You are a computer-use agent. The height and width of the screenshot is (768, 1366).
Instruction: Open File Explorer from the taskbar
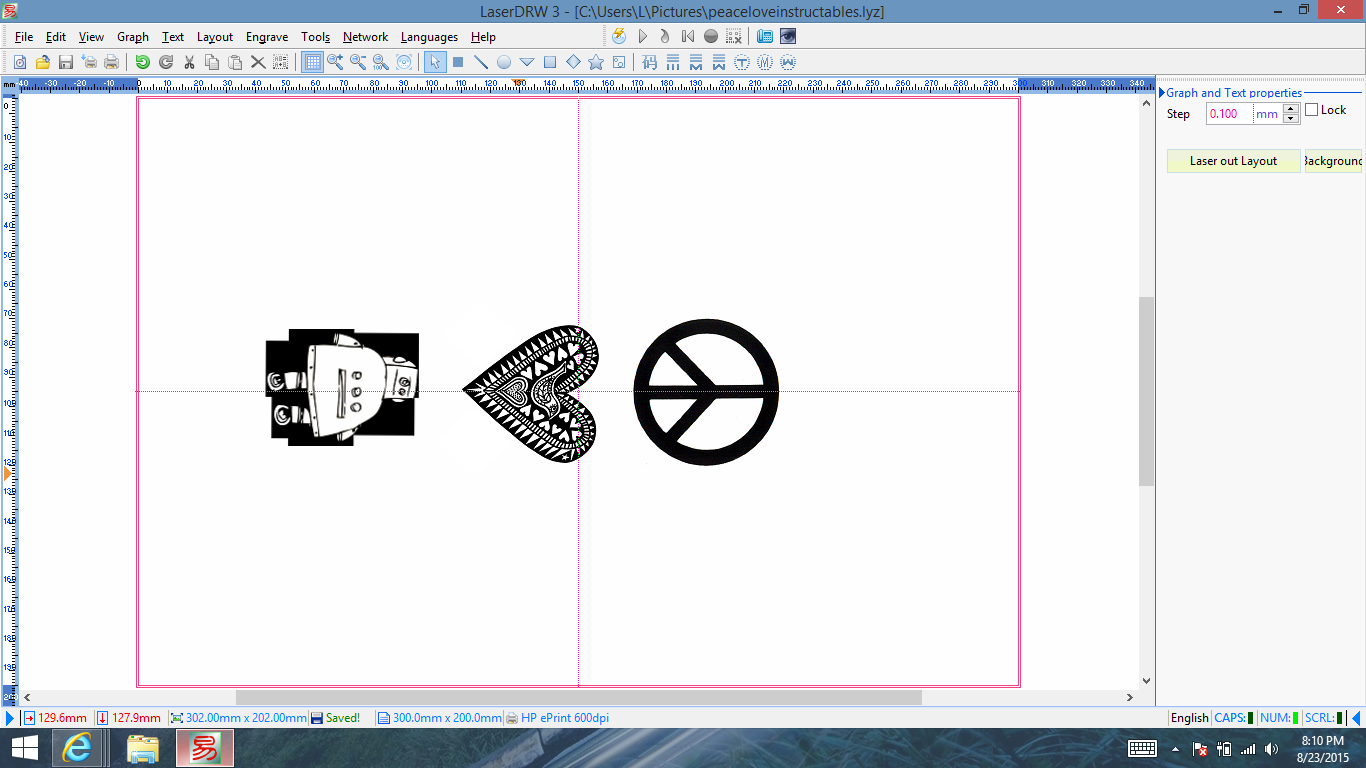pyautogui.click(x=143, y=748)
